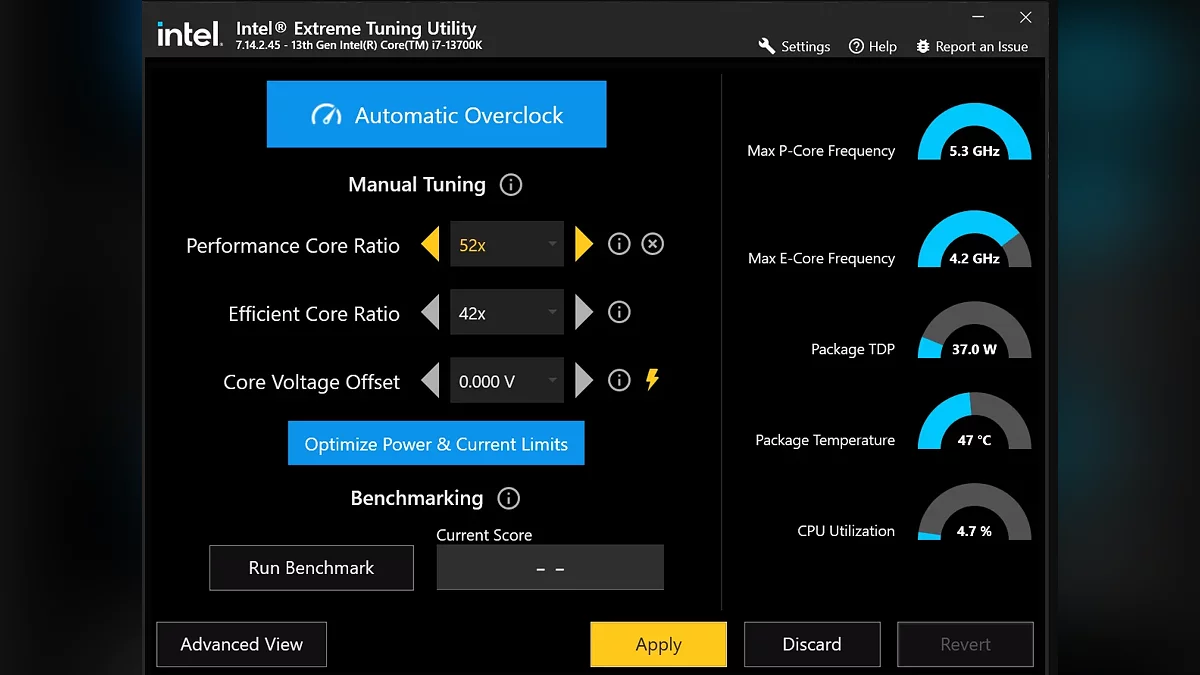Open Settings via the wrench icon

pyautogui.click(x=767, y=46)
